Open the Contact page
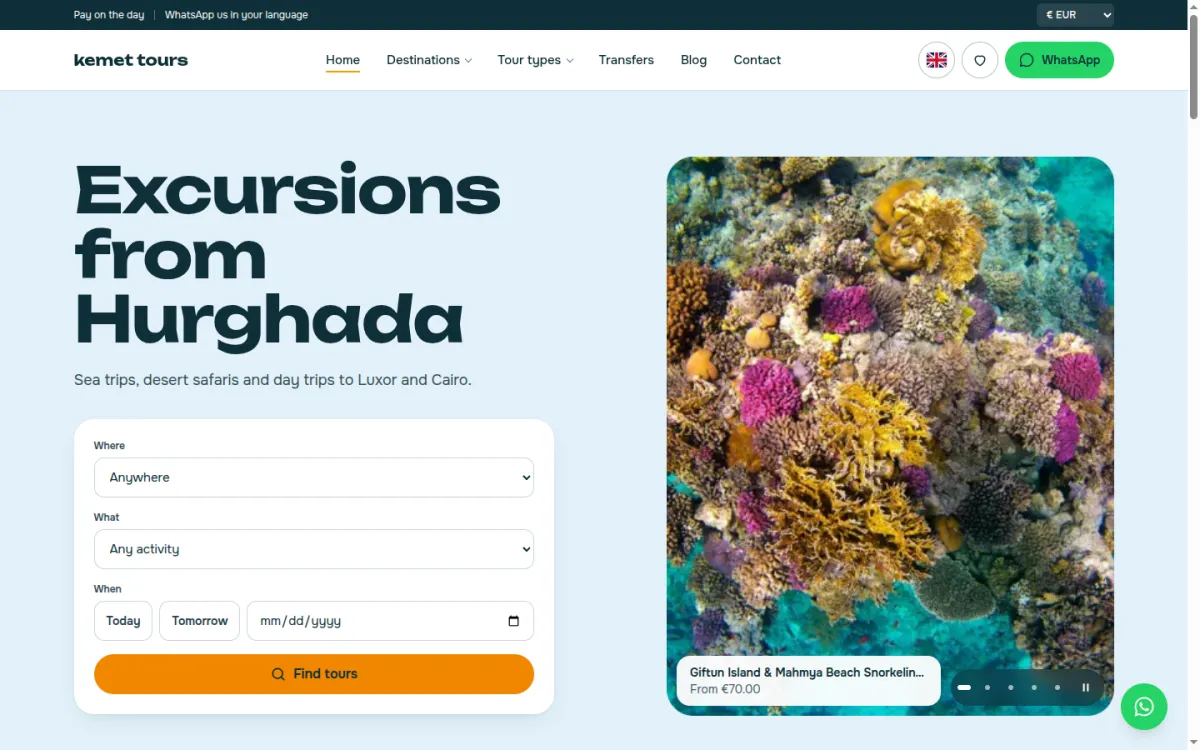The width and height of the screenshot is (1200, 750). 757,60
